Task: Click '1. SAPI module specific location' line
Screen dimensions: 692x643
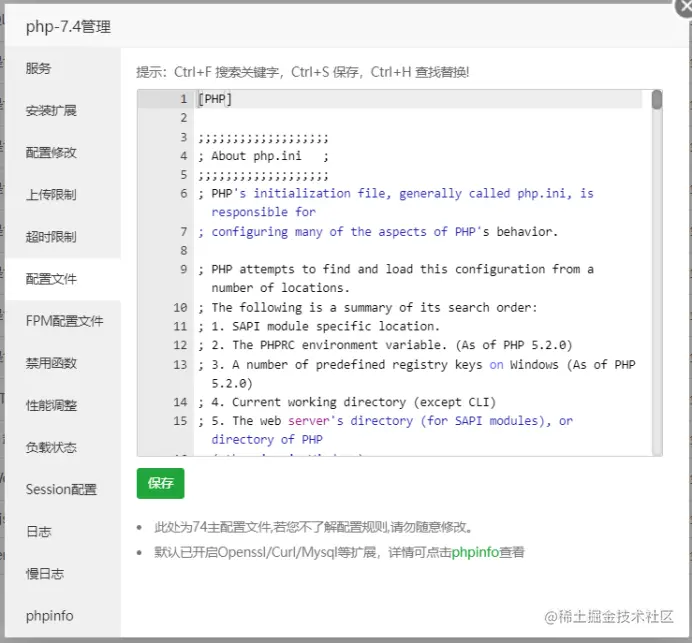Action: (319, 326)
